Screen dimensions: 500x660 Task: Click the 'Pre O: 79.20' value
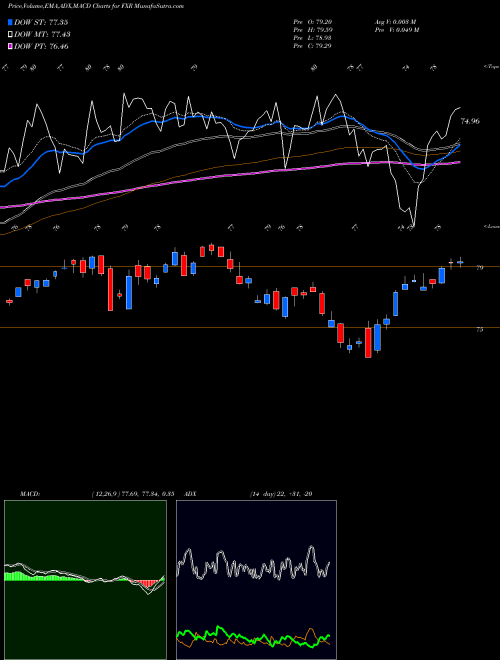click(313, 22)
